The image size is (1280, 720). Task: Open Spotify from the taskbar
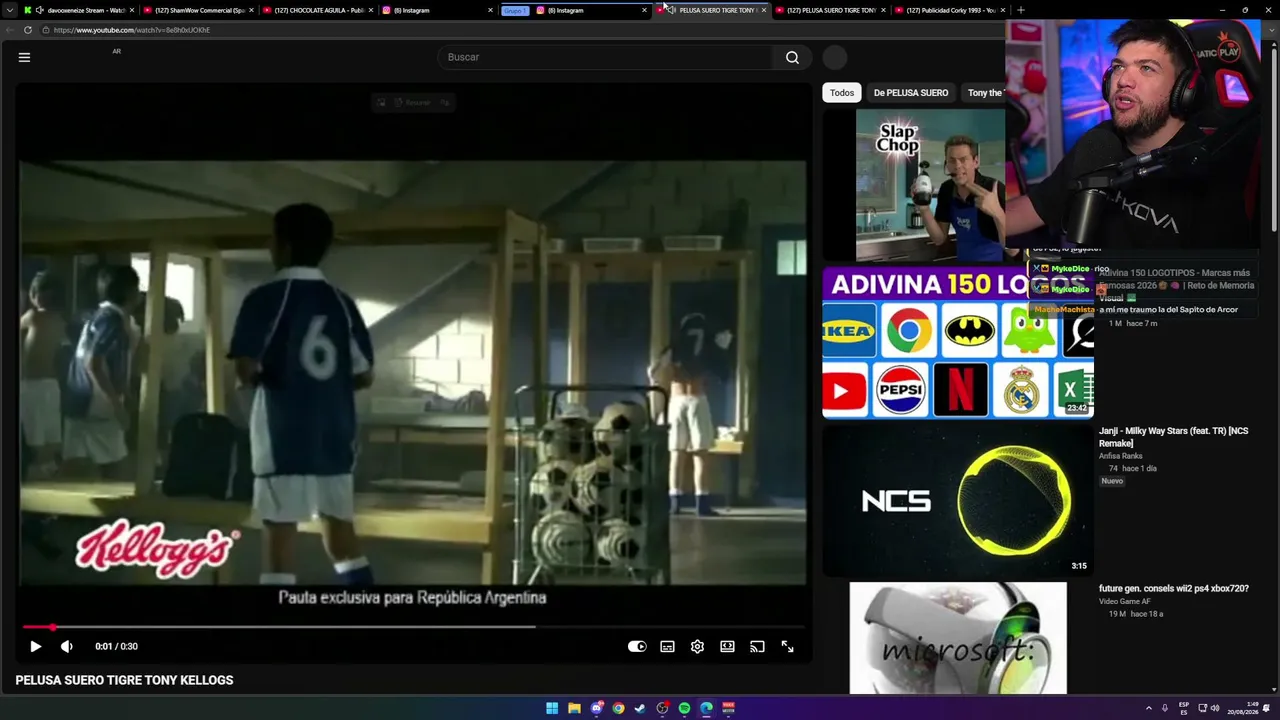[684, 708]
